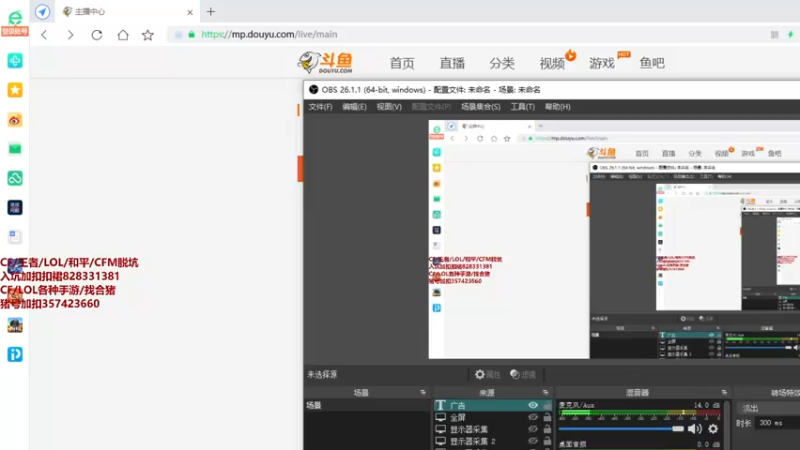
Task: Go back with the browser back arrow
Action: pyautogui.click(x=44, y=35)
